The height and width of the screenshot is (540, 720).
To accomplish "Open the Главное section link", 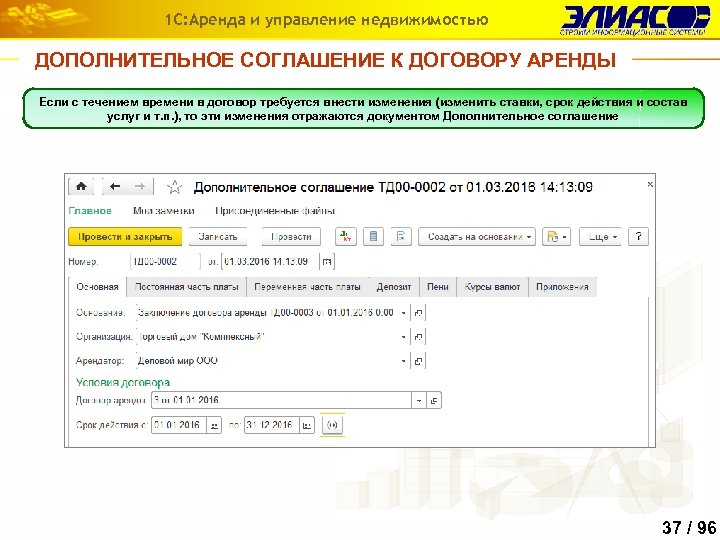I will click(90, 211).
